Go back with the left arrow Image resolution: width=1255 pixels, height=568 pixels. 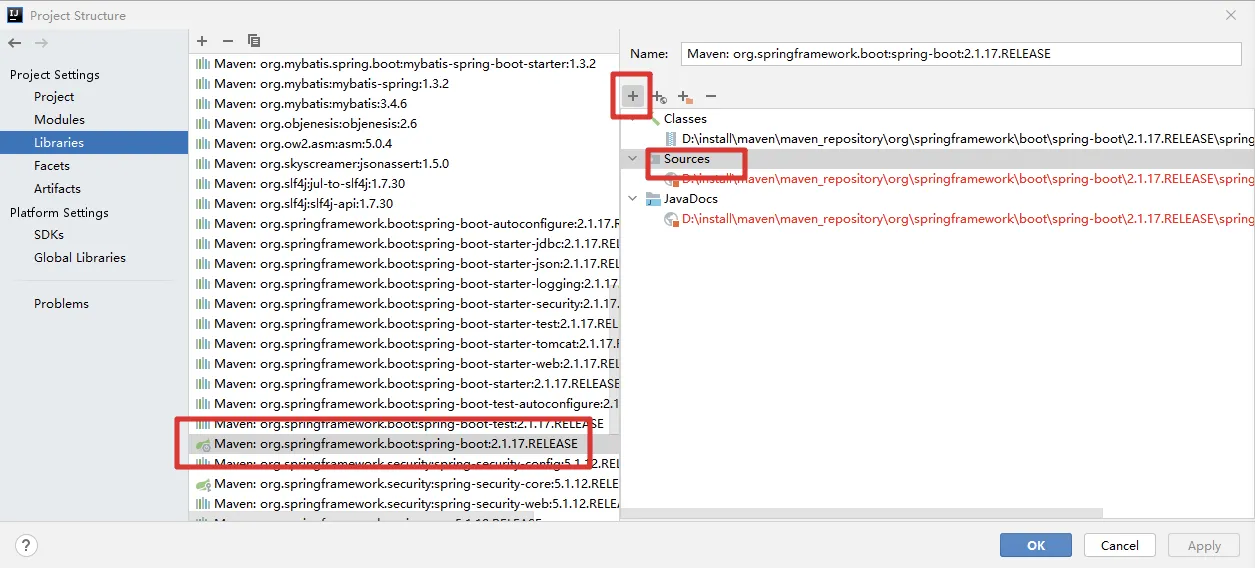coord(14,43)
